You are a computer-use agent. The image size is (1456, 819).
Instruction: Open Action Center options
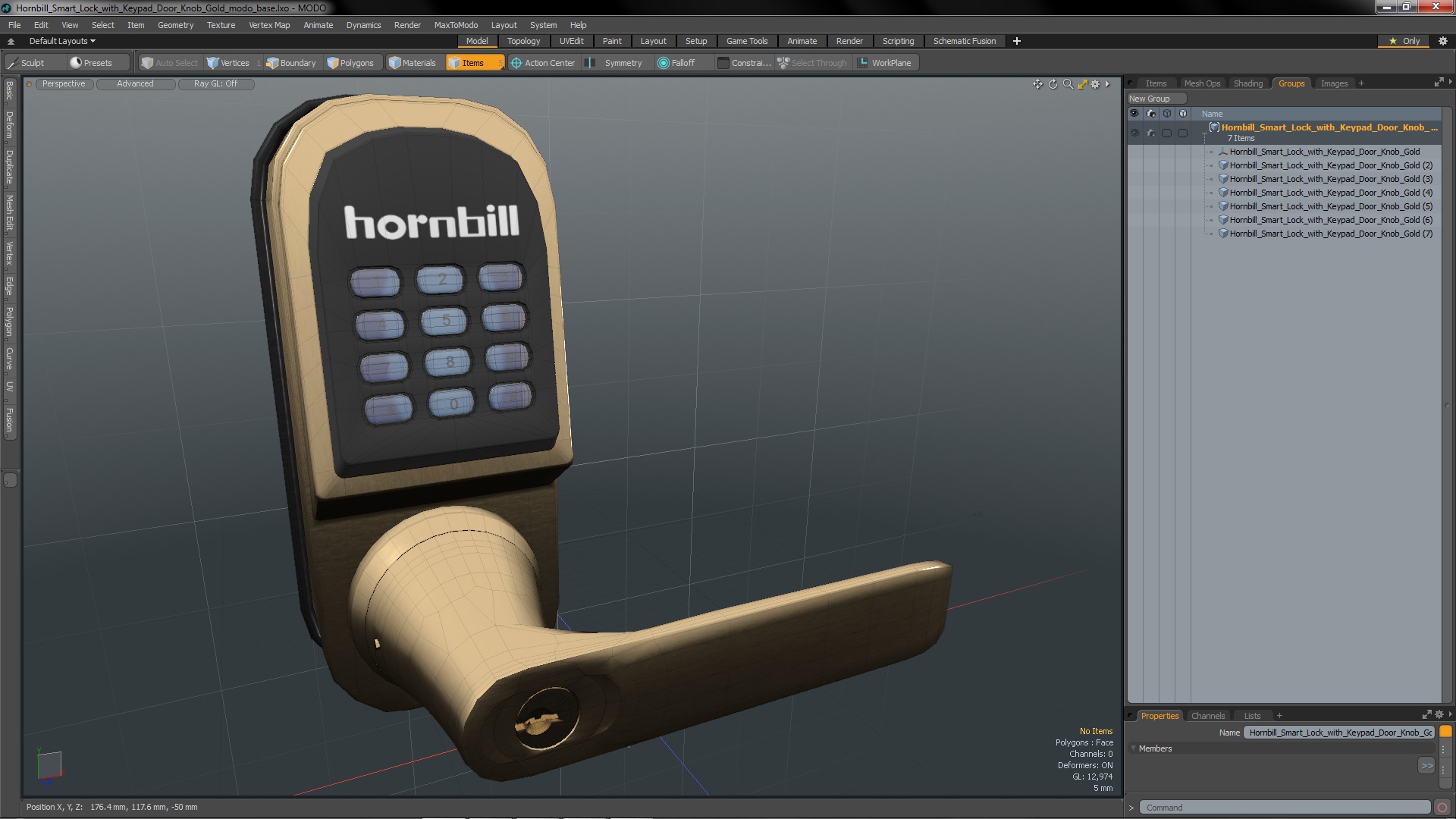click(x=543, y=63)
